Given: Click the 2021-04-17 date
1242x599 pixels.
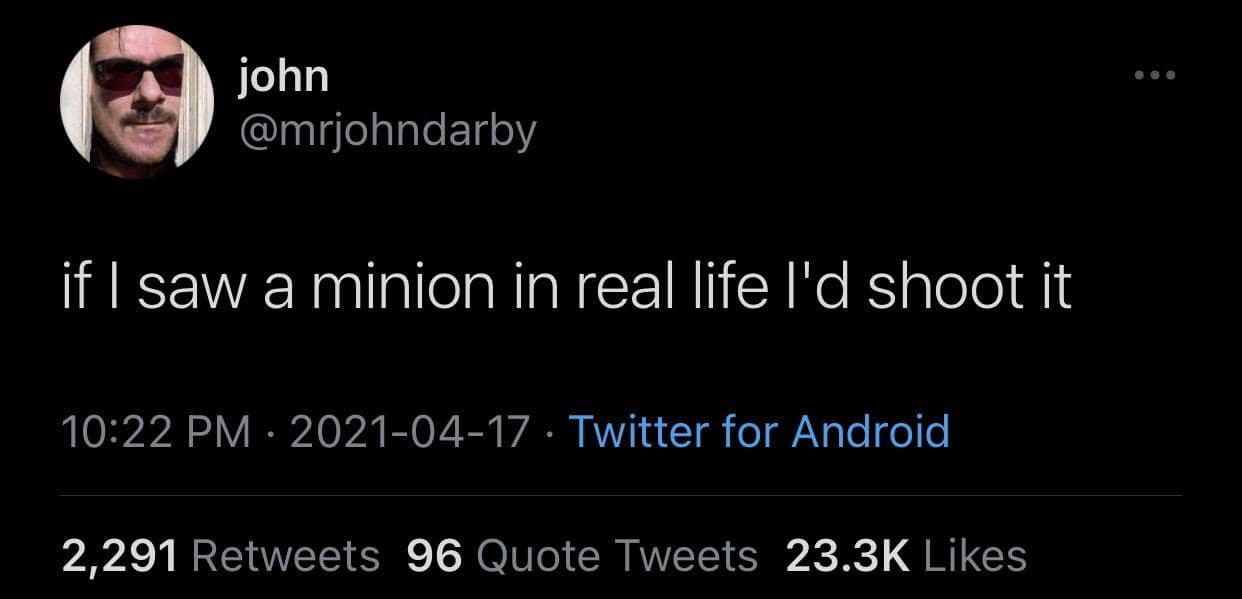Looking at the screenshot, I should click(410, 433).
